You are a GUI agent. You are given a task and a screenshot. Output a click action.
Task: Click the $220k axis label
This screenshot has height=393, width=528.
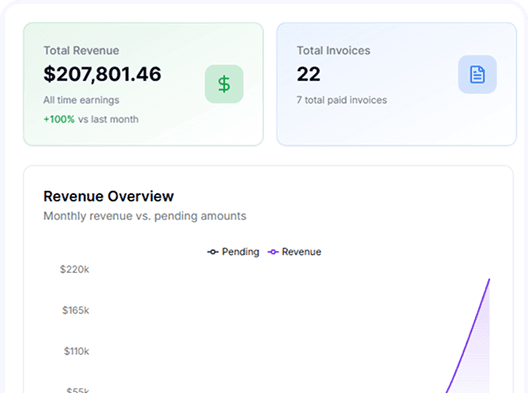(x=74, y=269)
